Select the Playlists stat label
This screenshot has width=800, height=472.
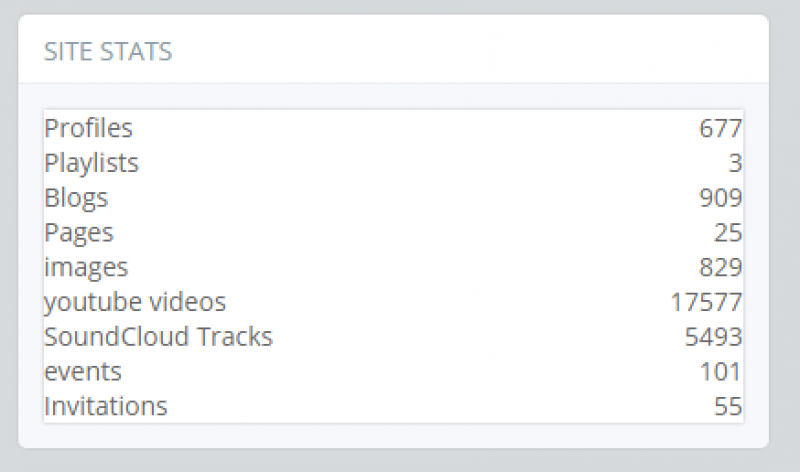[x=92, y=163]
